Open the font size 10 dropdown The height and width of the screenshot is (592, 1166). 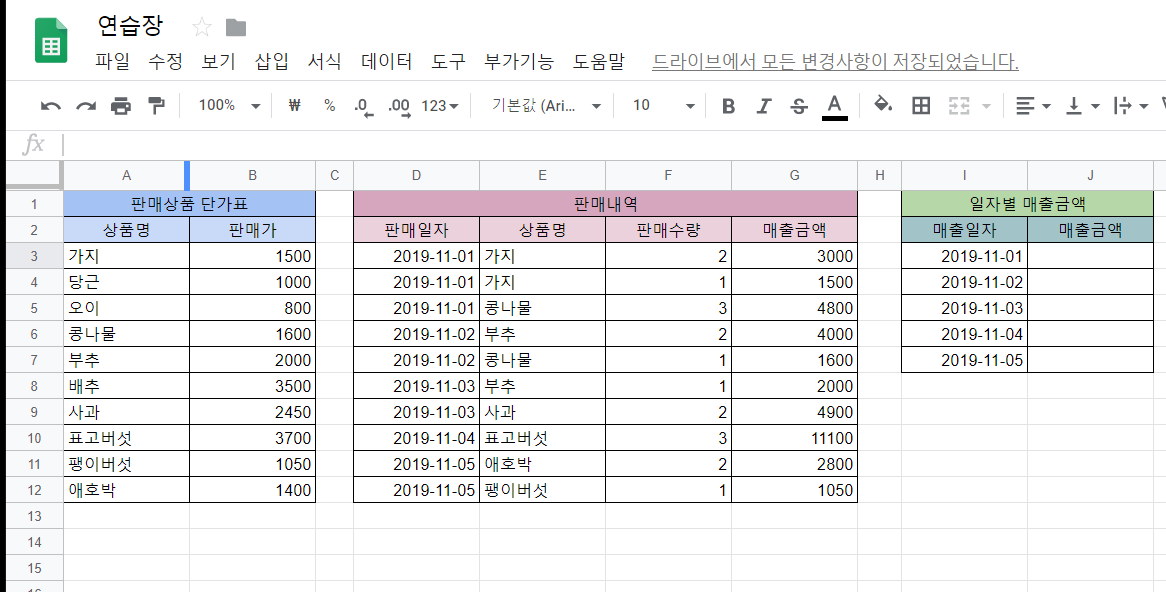tap(663, 106)
